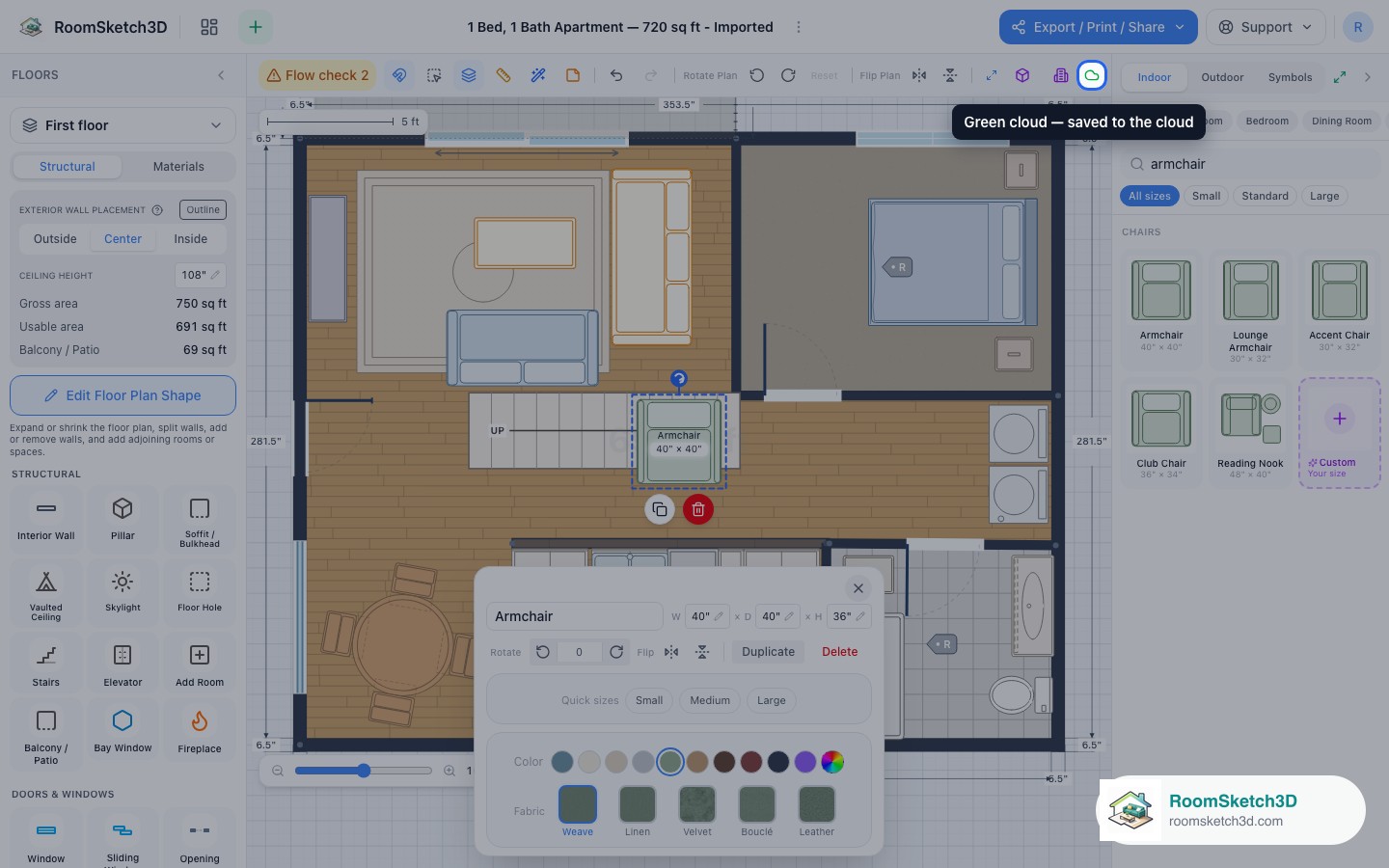Click the wall placement help icon

(x=157, y=209)
